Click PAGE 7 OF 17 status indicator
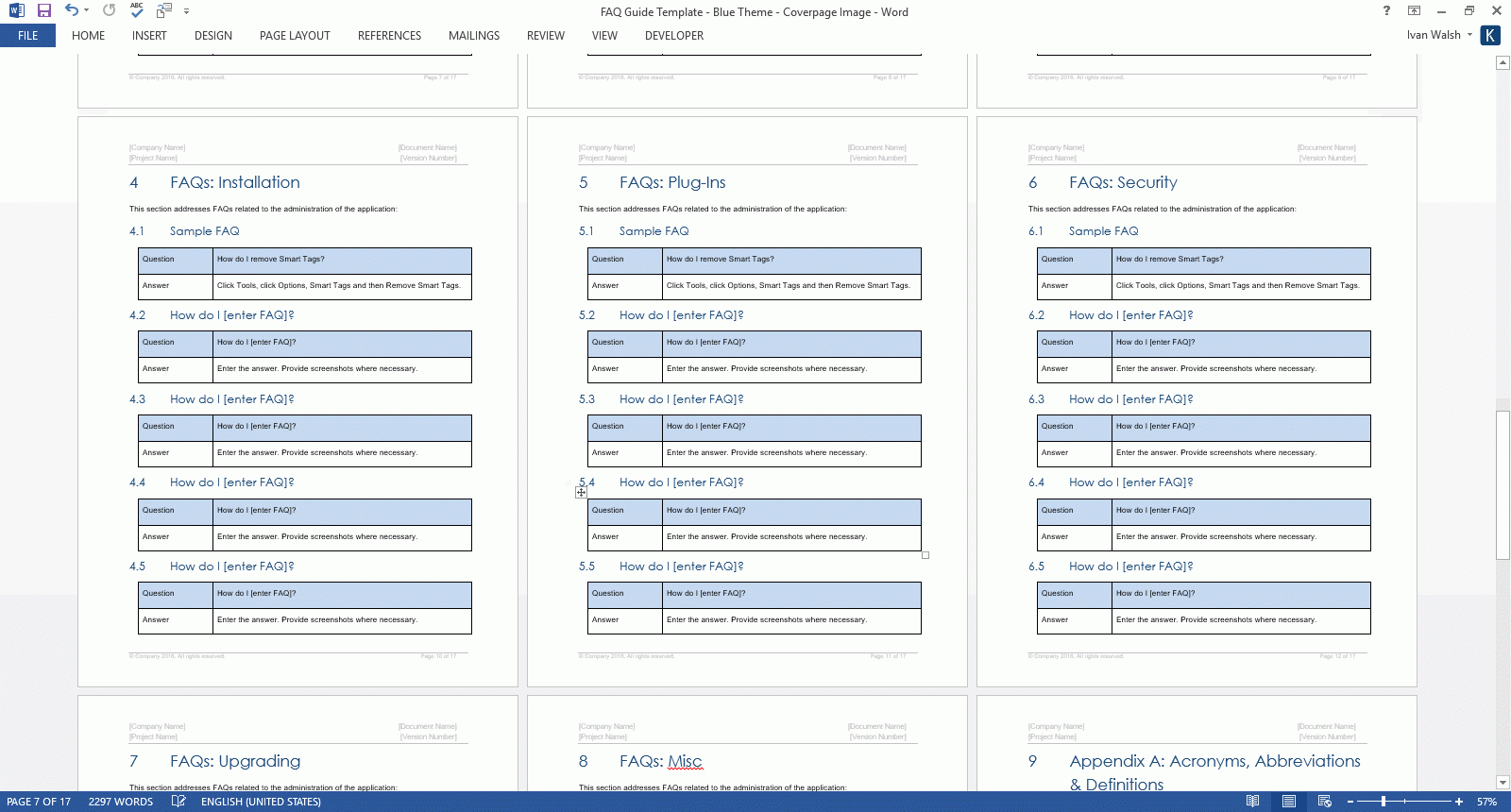The height and width of the screenshot is (812, 1511). click(39, 802)
